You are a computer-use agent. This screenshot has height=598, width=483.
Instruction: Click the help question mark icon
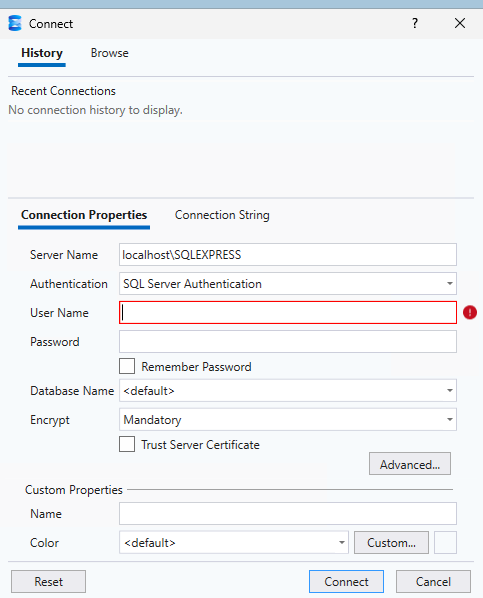point(415,23)
